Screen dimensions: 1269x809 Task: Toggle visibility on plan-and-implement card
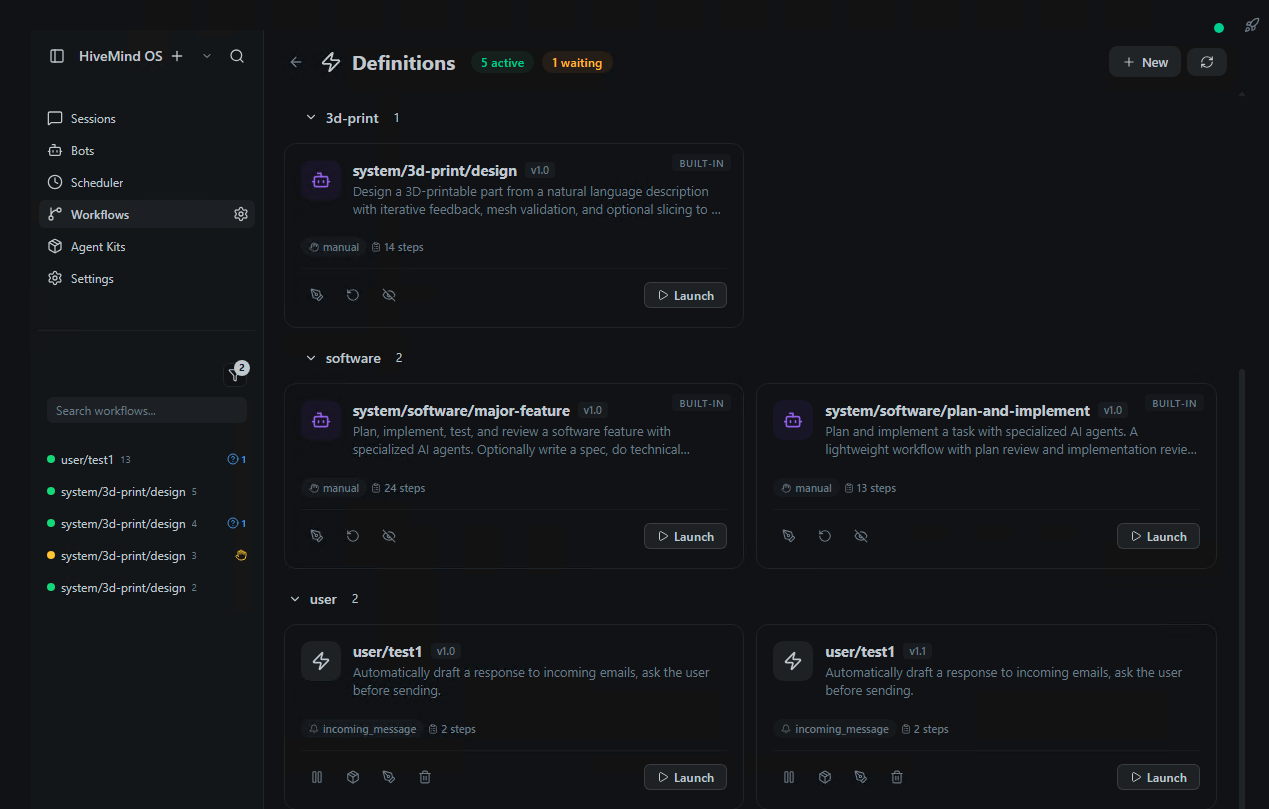[861, 535]
